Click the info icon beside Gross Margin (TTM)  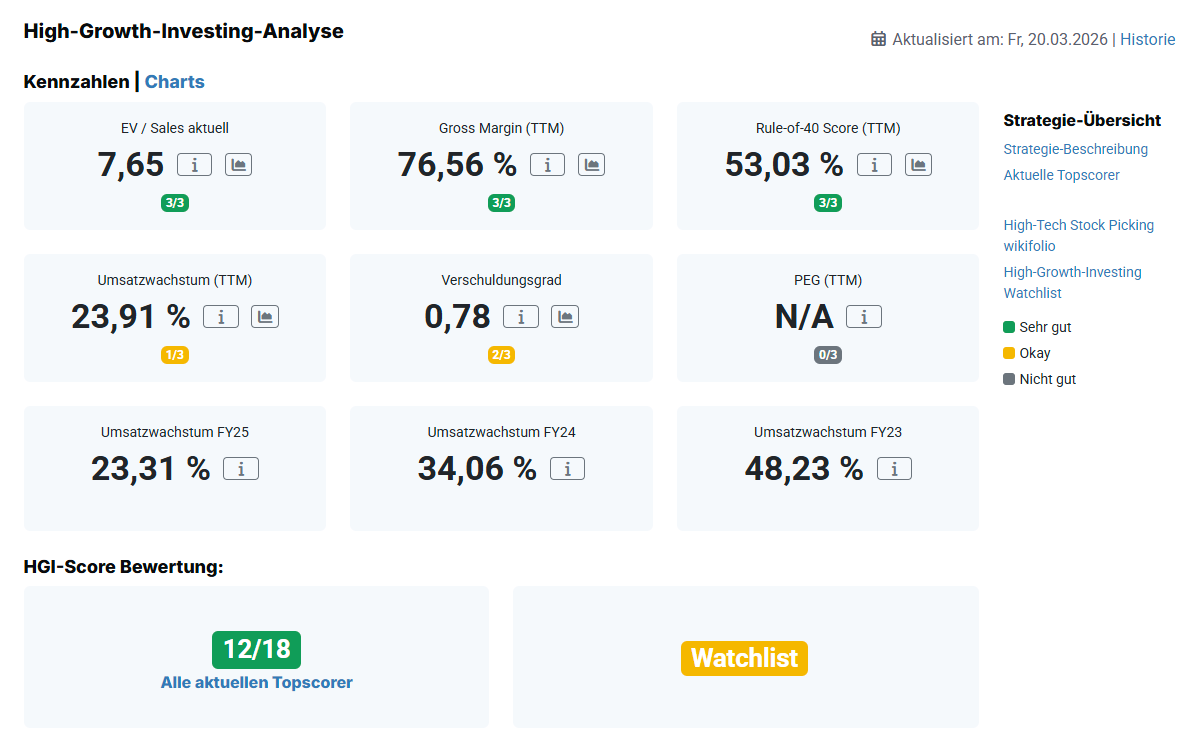[x=547, y=165]
